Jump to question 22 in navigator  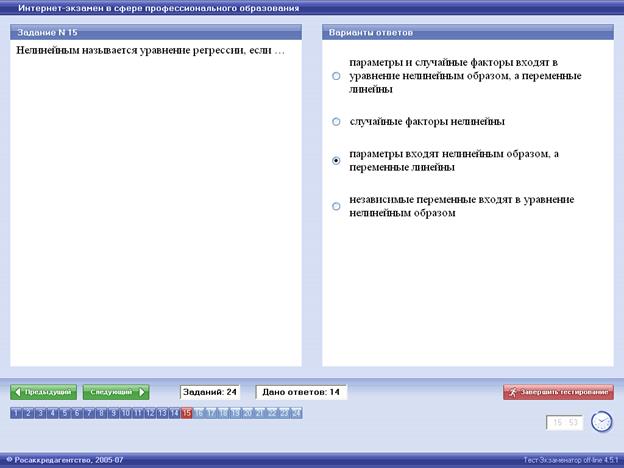click(272, 413)
